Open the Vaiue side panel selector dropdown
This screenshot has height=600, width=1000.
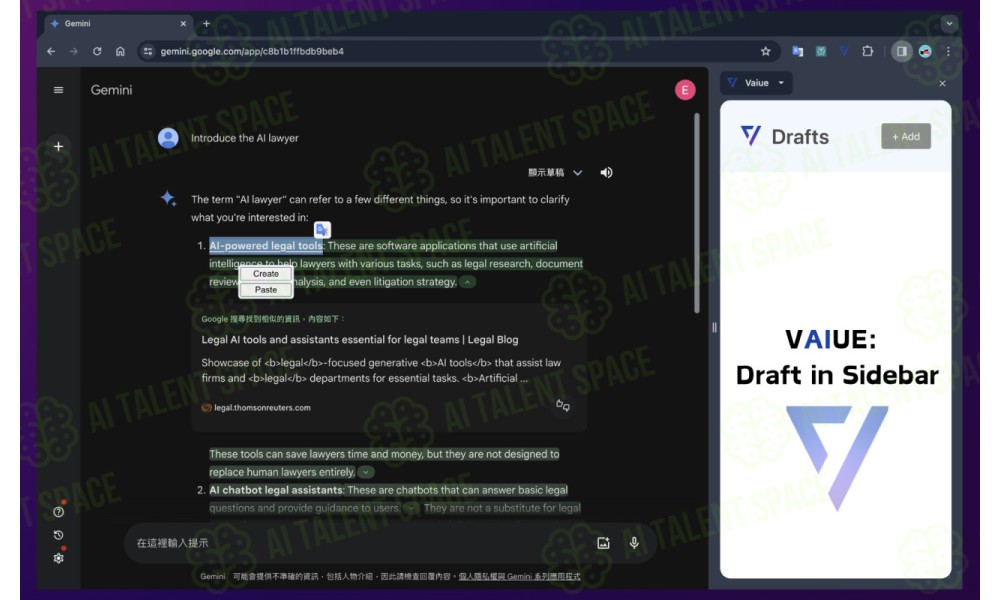(756, 83)
